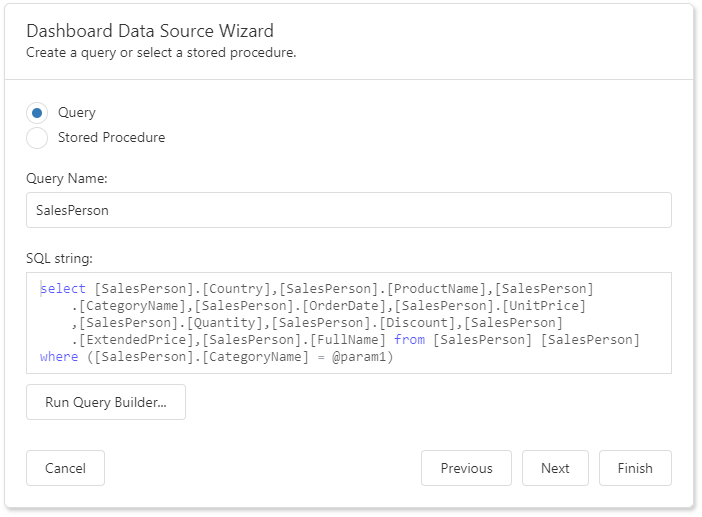
Task: Select the Query radio button
Action: click(x=37, y=113)
